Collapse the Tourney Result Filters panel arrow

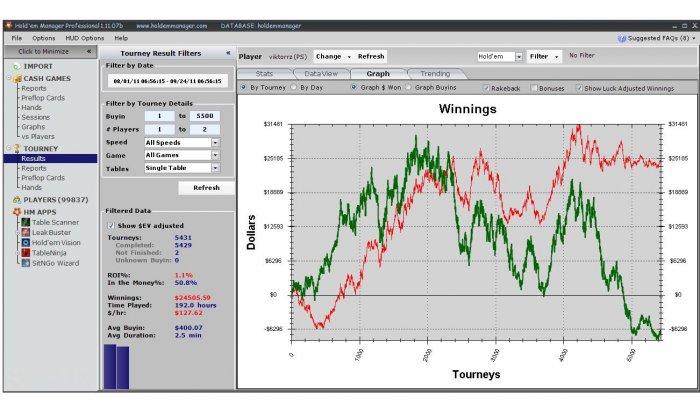coord(228,53)
